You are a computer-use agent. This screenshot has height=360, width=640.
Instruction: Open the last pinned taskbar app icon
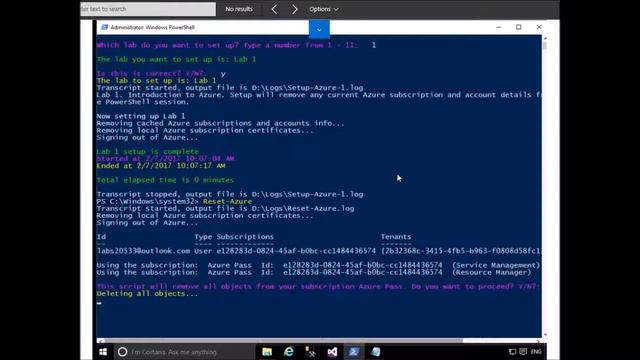click(376, 352)
